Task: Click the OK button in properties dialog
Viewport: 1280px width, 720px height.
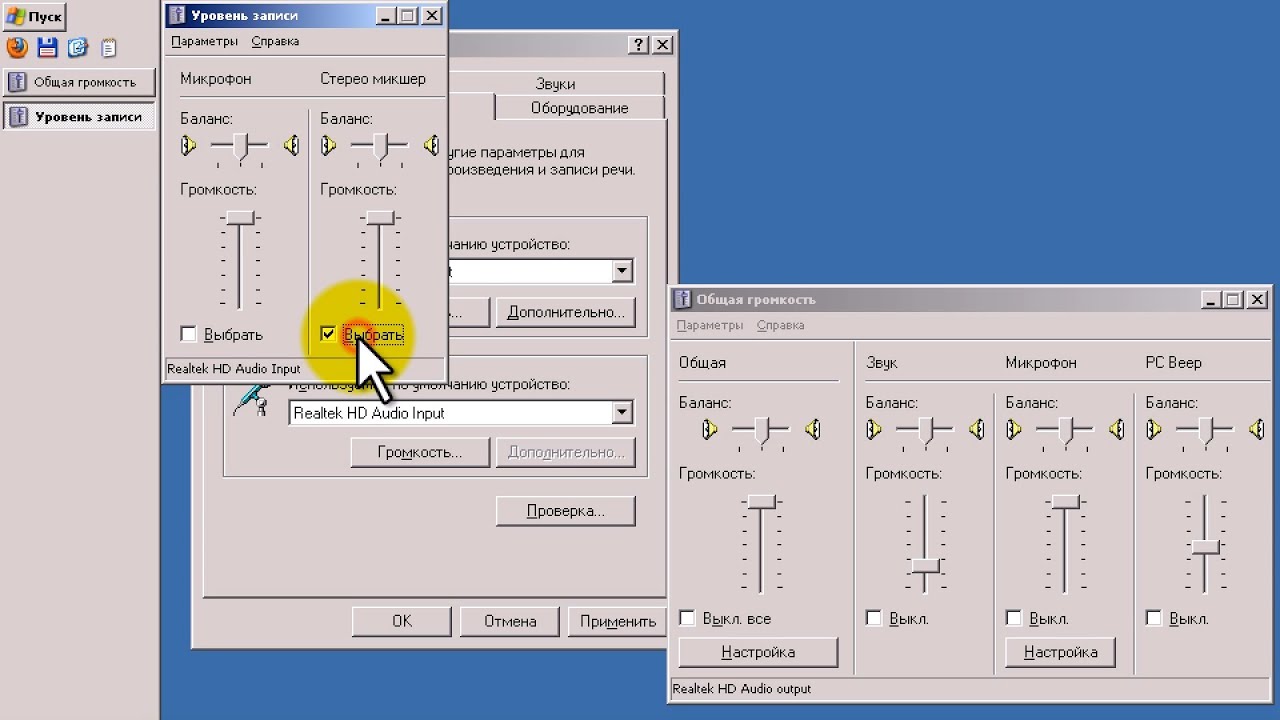Action: click(402, 621)
